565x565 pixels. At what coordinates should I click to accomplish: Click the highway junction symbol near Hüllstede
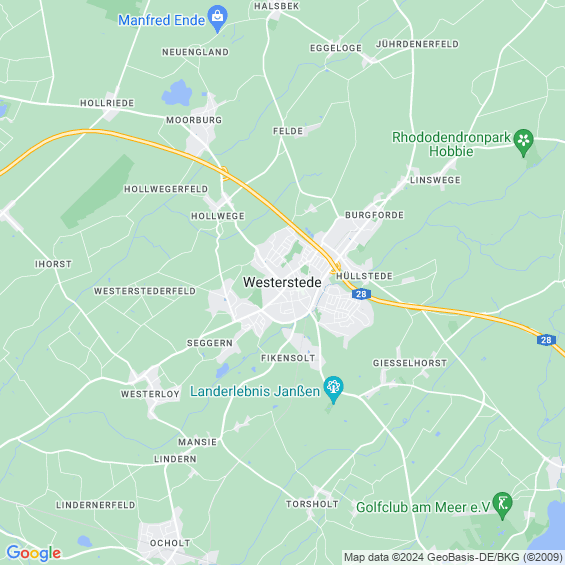tap(335, 267)
